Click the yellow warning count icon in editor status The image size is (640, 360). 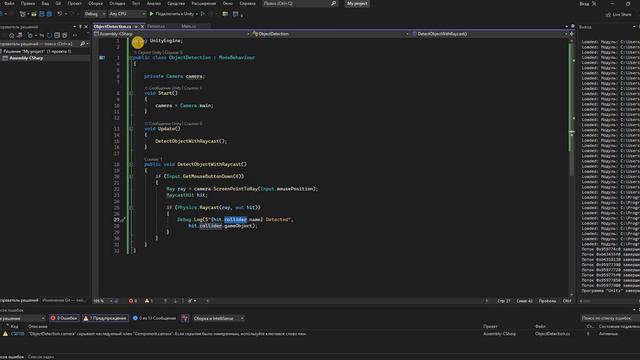[x=147, y=301]
